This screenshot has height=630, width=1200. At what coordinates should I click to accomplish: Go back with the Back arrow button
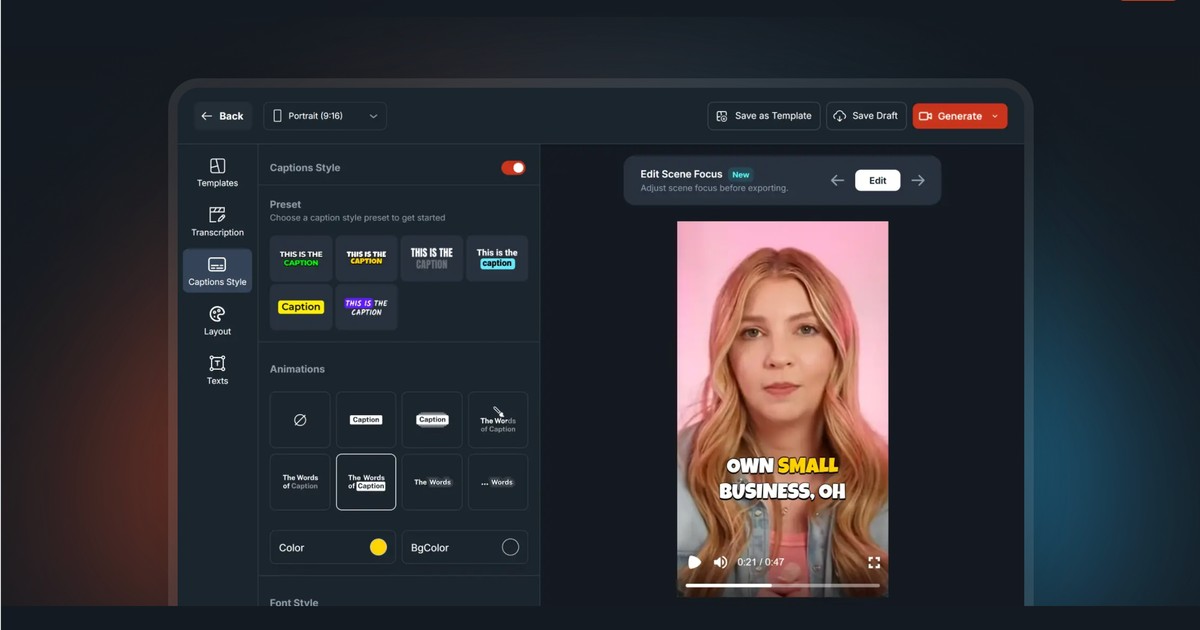(x=222, y=116)
